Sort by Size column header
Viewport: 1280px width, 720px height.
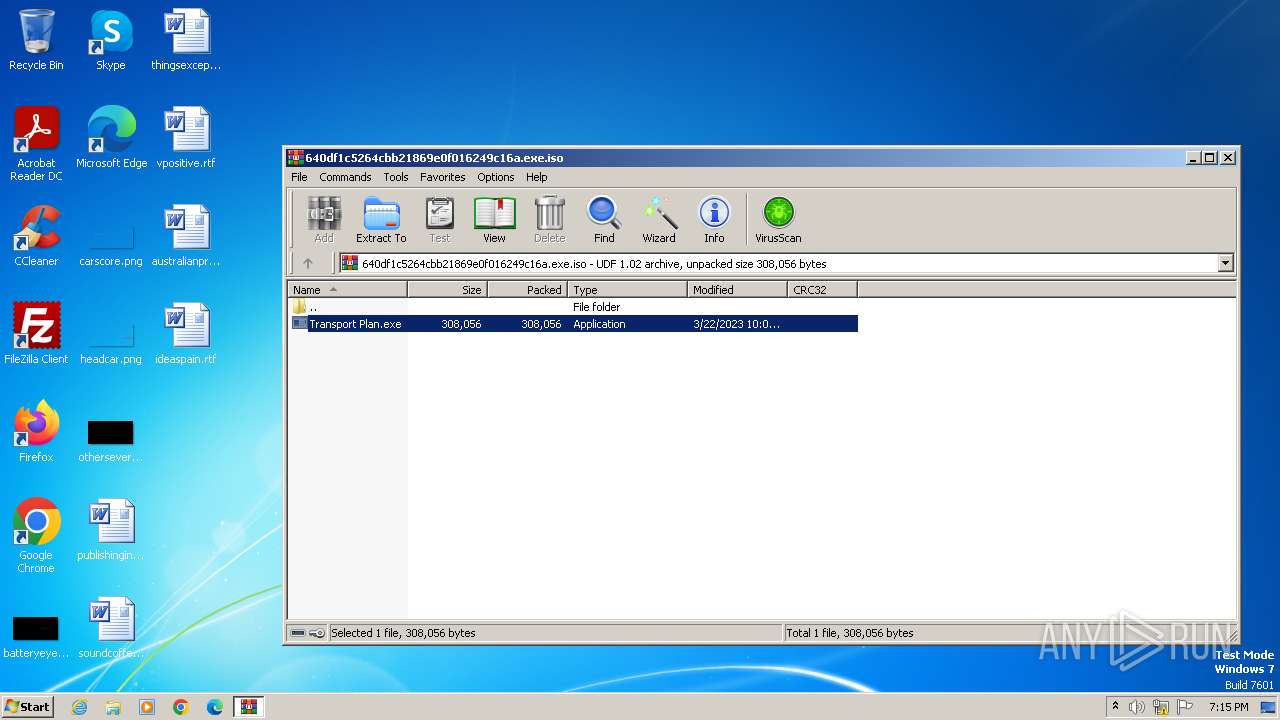click(447, 290)
